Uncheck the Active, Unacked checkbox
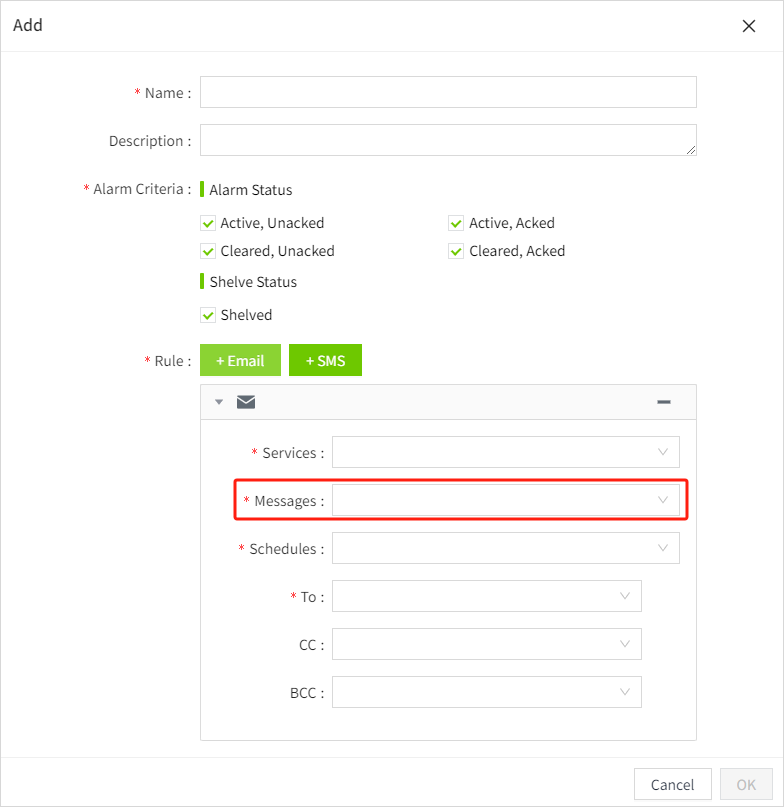 tap(208, 223)
